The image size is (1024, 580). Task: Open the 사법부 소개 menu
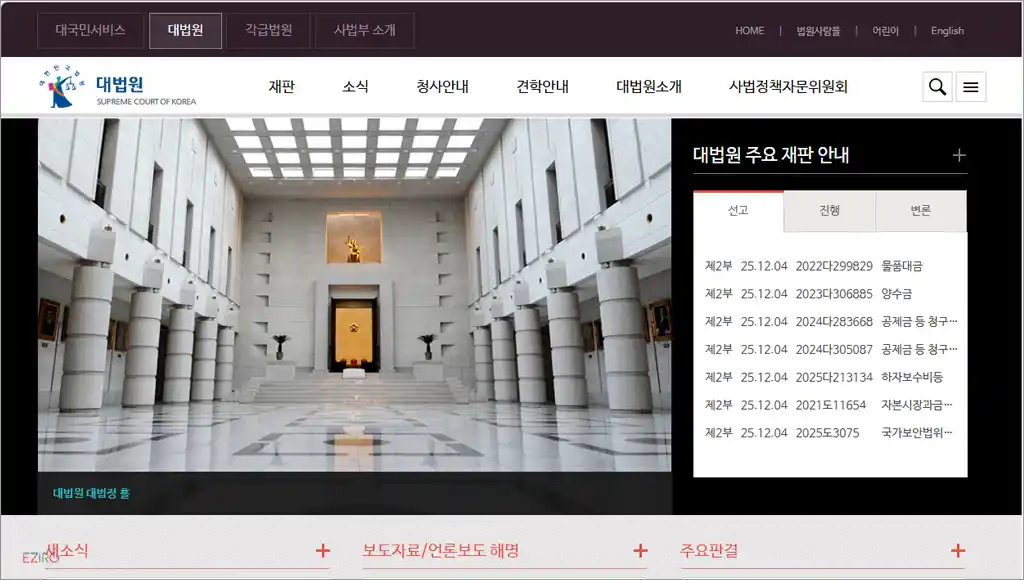[x=365, y=30]
